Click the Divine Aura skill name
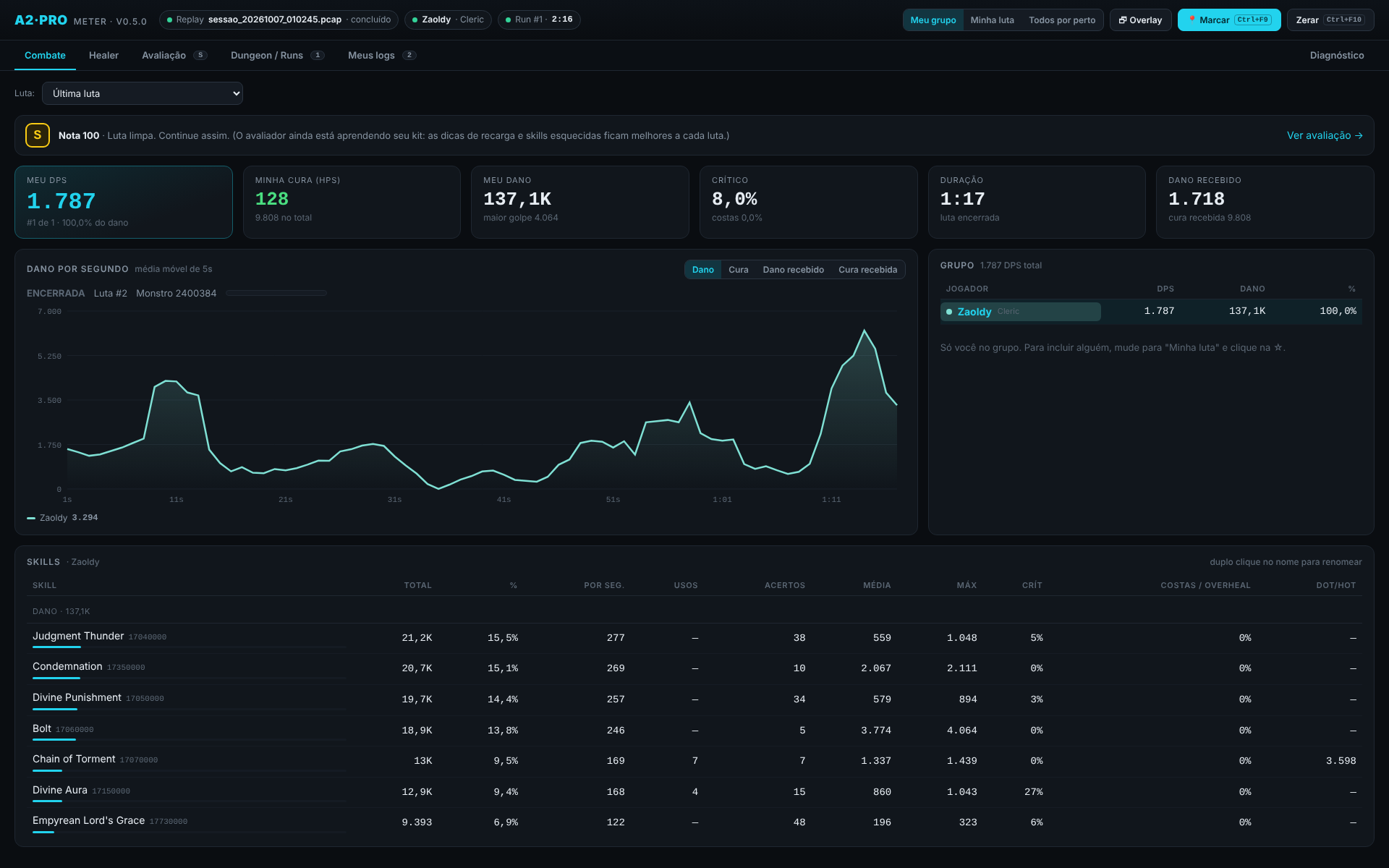 [60, 790]
